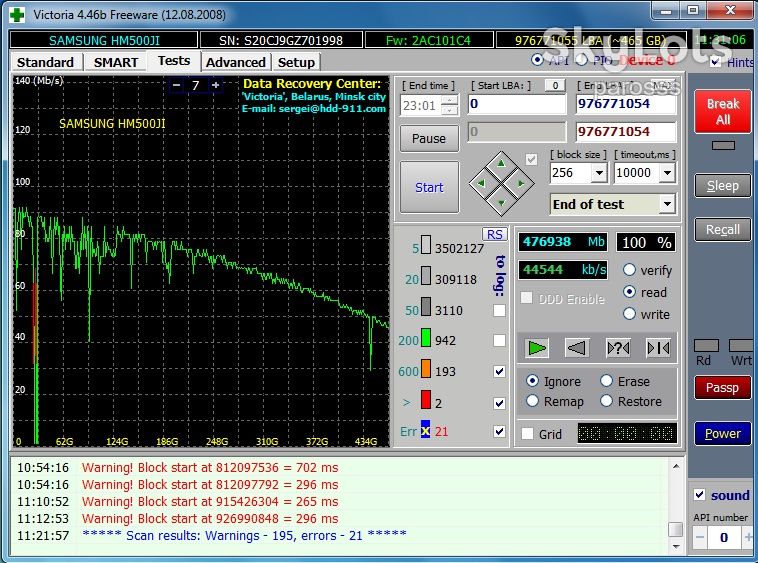Click the reverse scan arrow button

pos(577,347)
